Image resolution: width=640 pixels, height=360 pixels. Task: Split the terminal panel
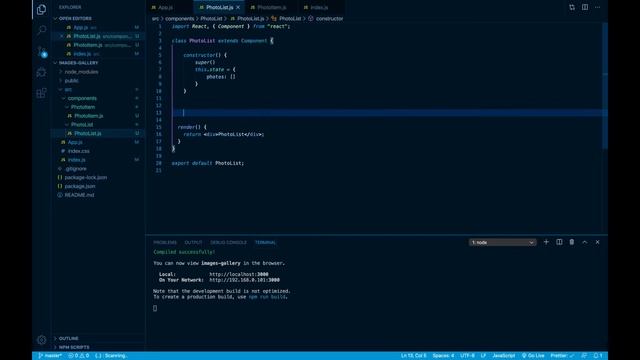(x=559, y=242)
